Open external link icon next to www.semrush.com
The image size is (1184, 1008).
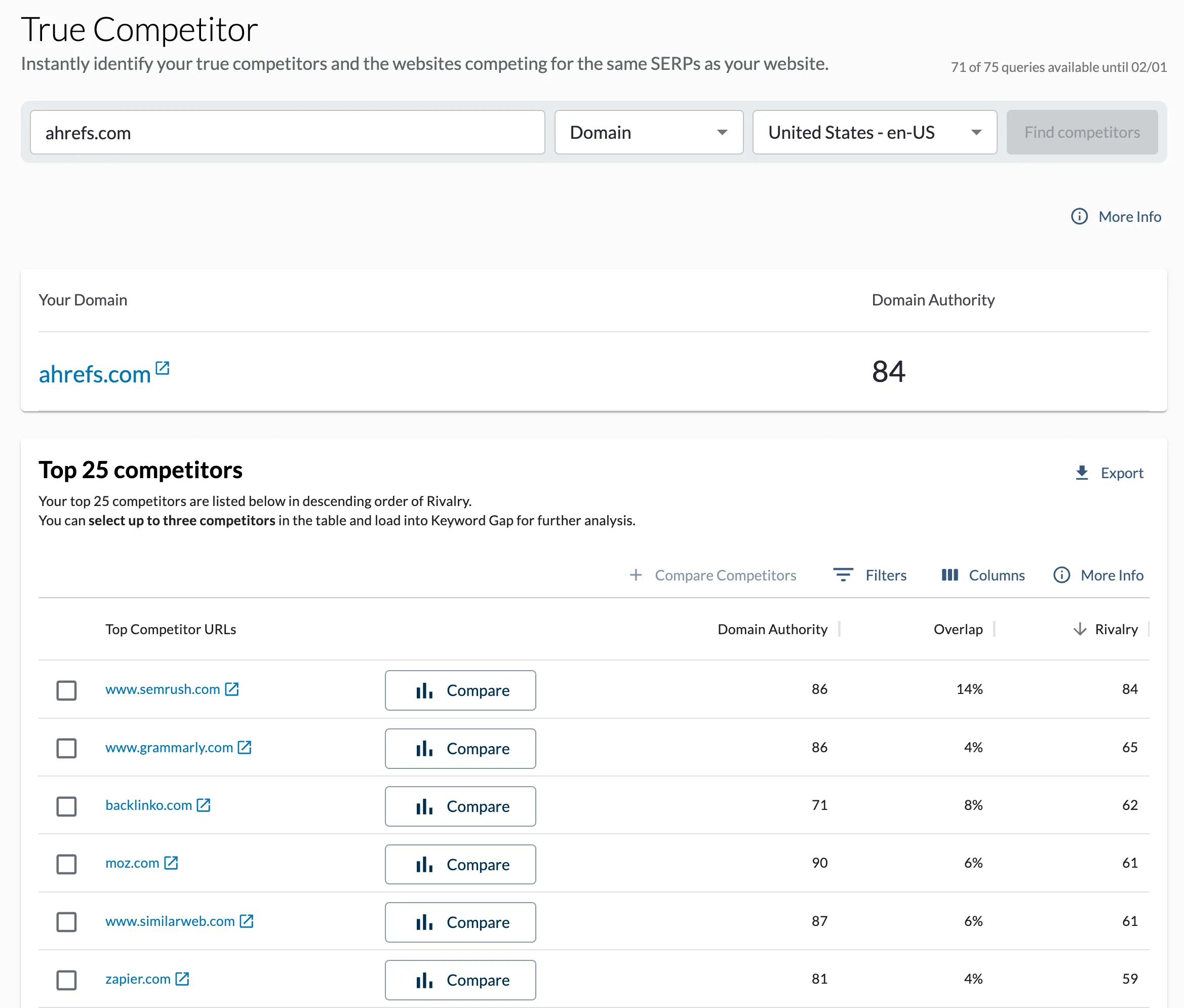(x=232, y=689)
